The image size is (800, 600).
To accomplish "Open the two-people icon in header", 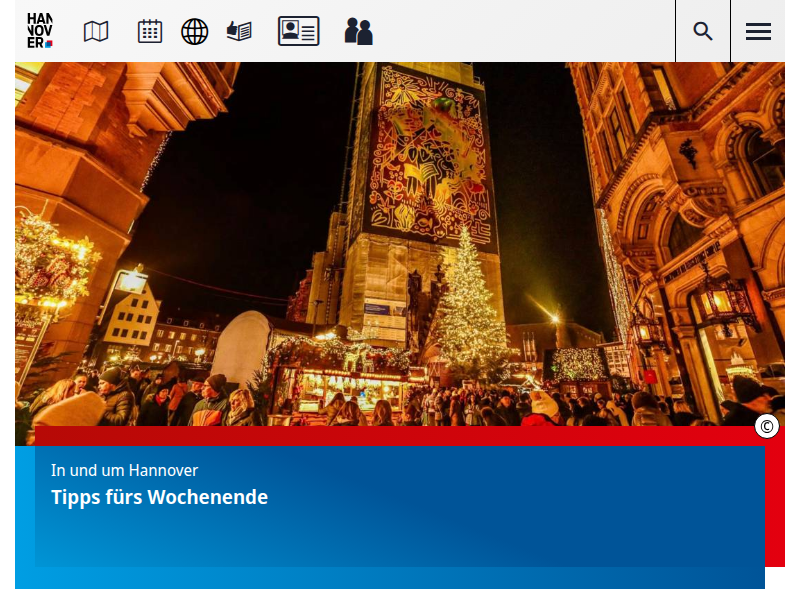I will (x=358, y=31).
